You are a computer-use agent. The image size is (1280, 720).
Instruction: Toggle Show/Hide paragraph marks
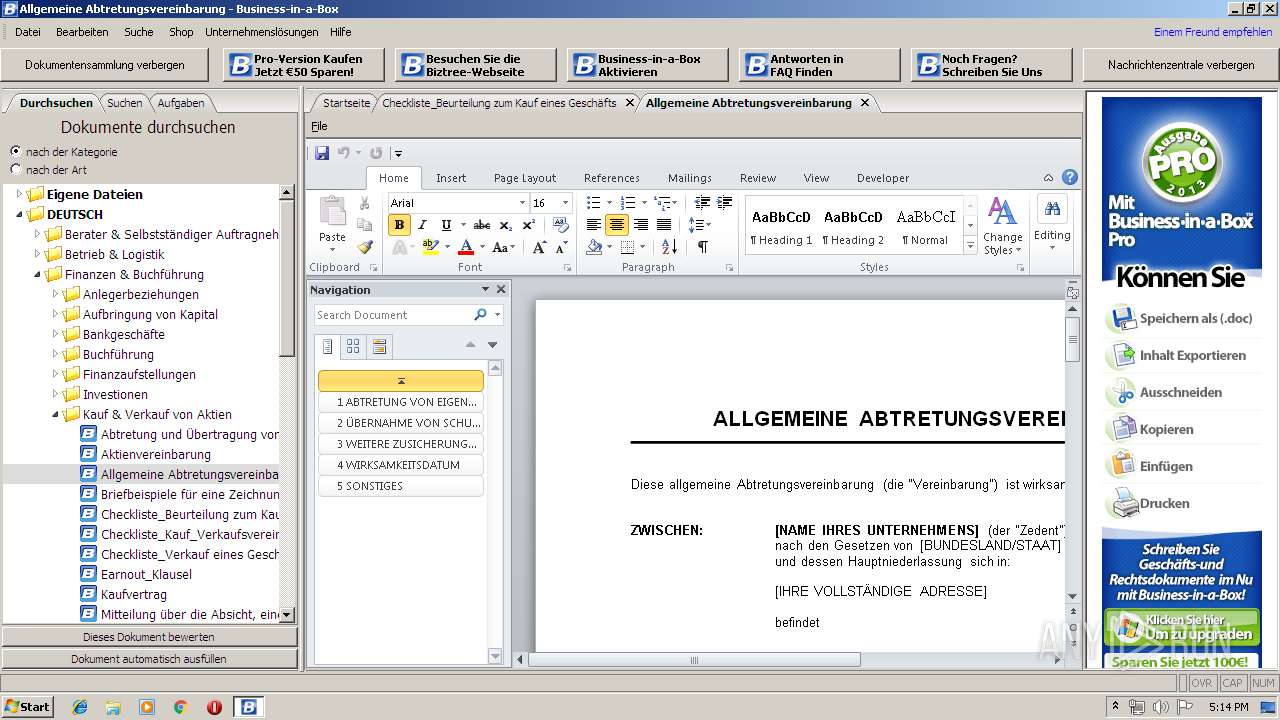coord(702,247)
